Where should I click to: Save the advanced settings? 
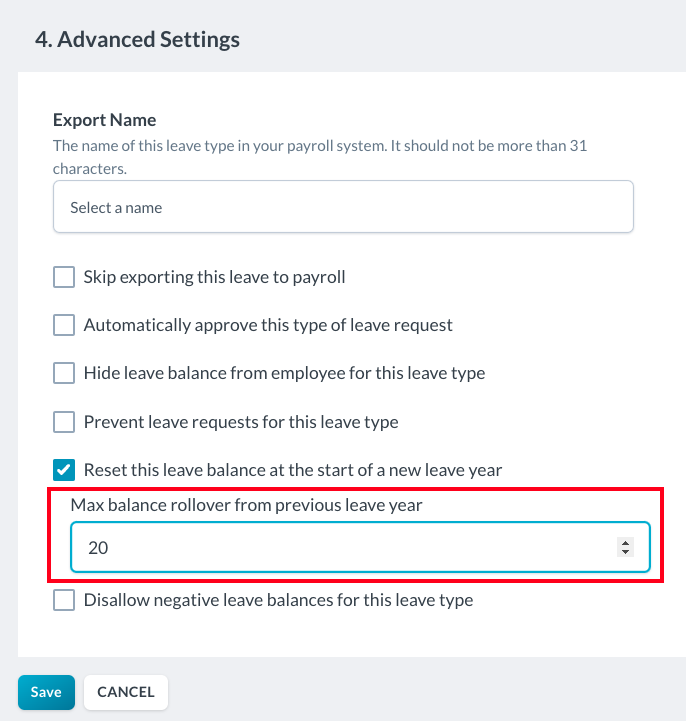click(46, 692)
